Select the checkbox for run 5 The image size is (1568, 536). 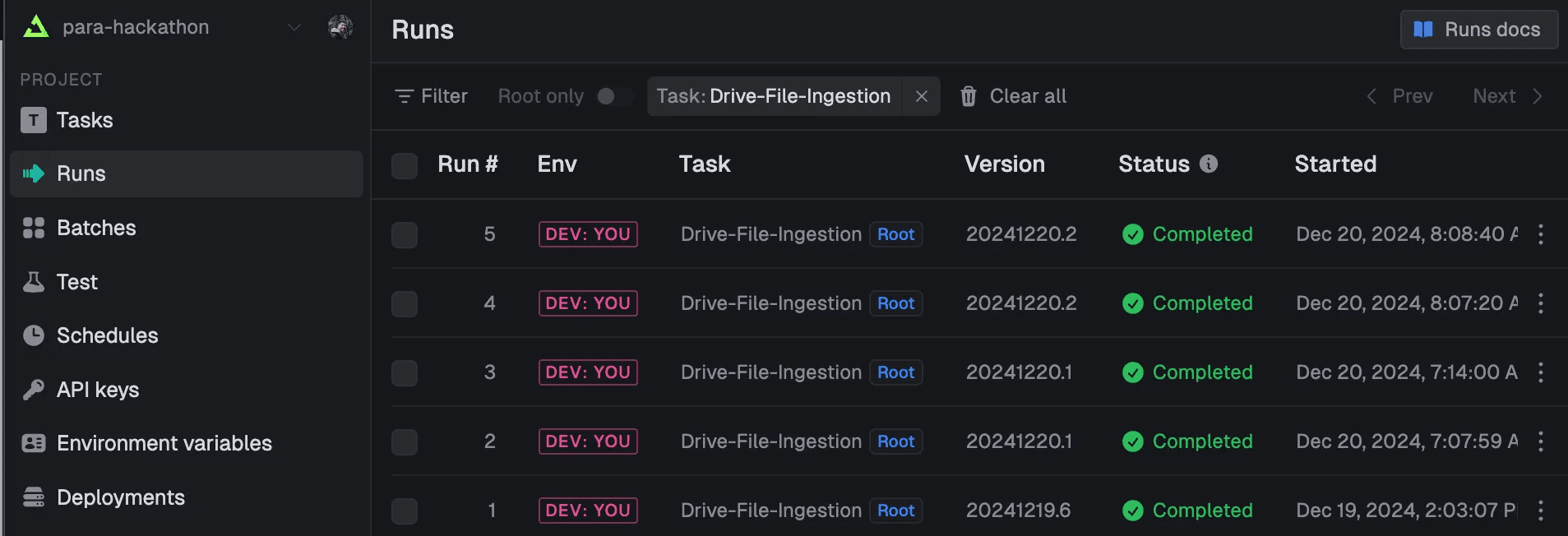[405, 235]
